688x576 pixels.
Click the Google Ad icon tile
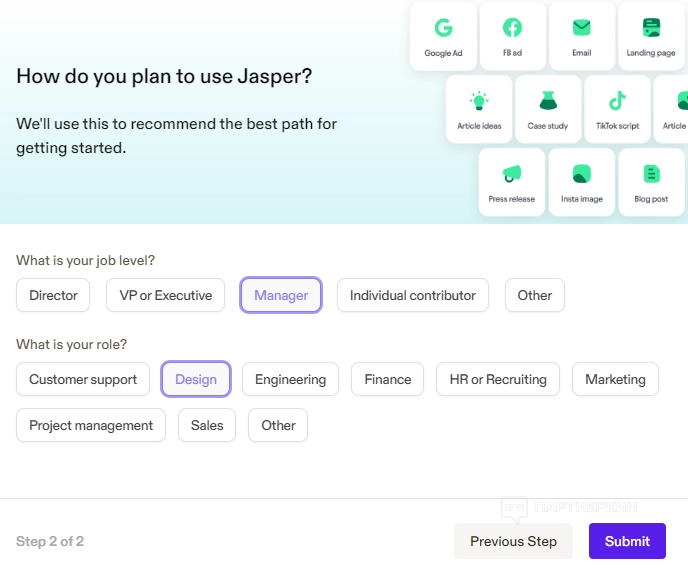pos(443,36)
